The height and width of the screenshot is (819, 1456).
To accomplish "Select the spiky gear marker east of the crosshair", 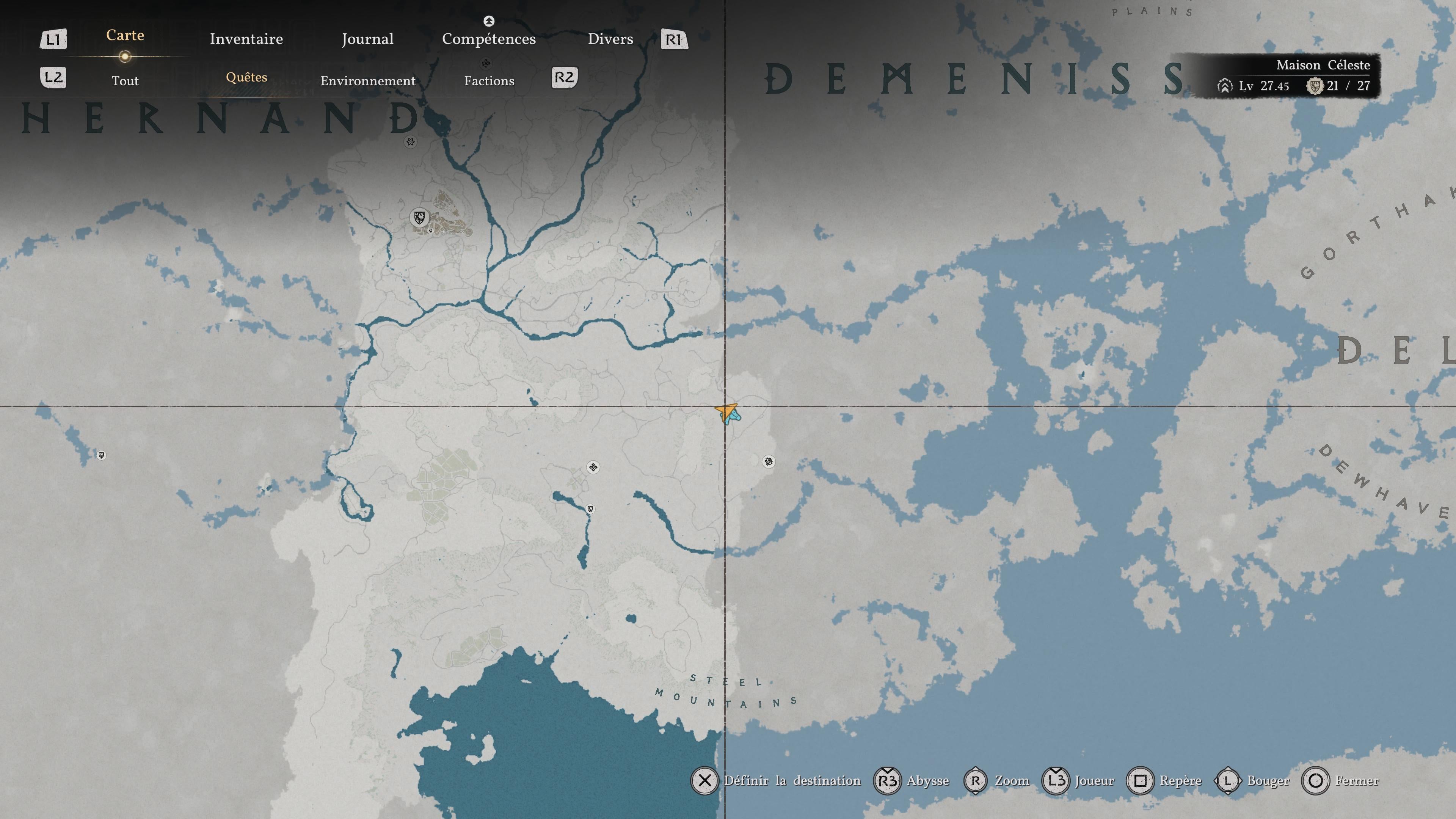I will coord(769,462).
